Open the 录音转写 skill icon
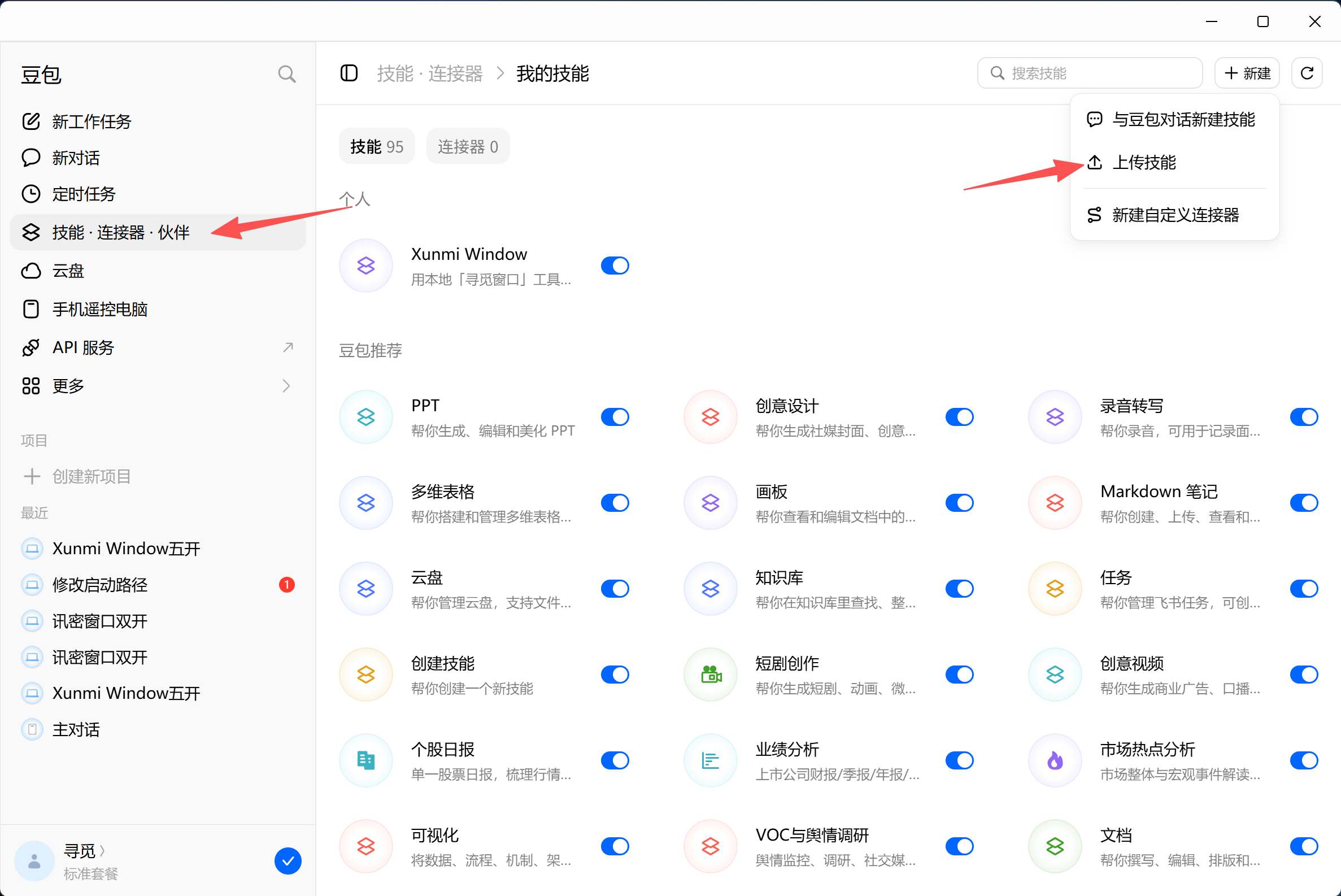This screenshot has width=1341, height=896. 1055,417
